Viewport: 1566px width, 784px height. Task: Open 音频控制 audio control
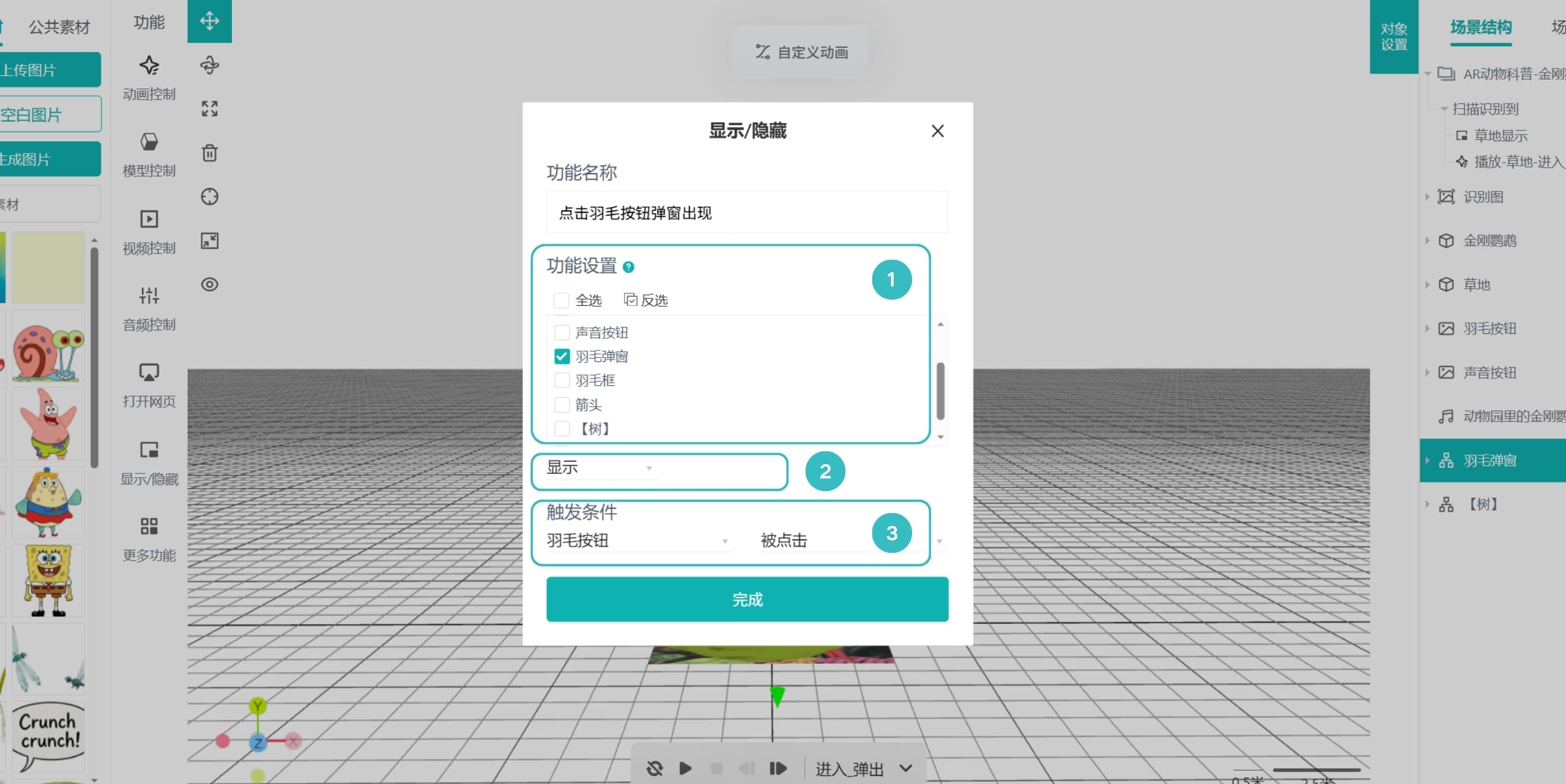pos(149,309)
